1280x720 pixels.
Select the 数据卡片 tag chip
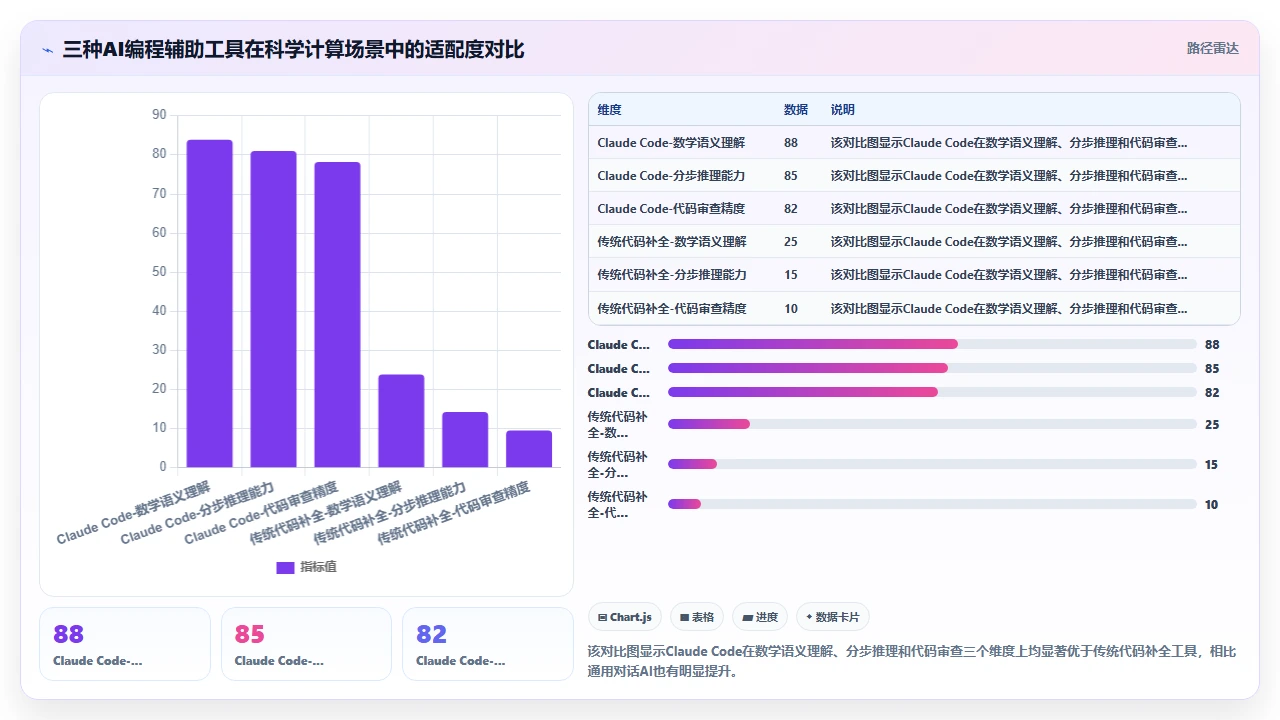832,617
